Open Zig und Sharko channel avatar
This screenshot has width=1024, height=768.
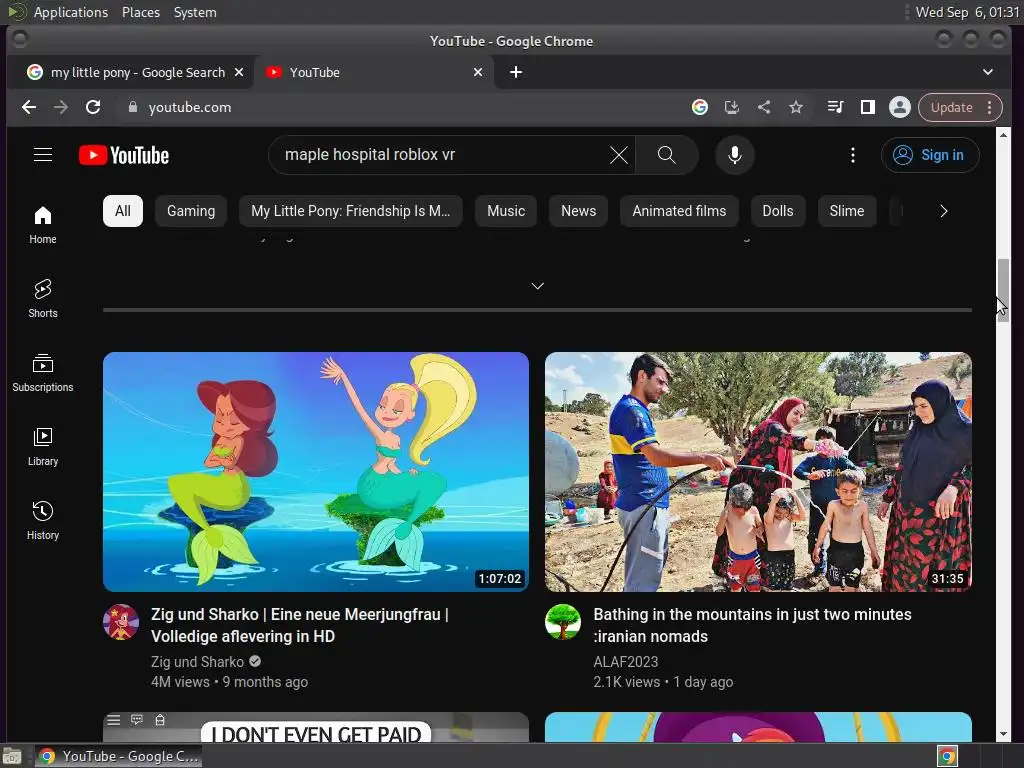(121, 622)
